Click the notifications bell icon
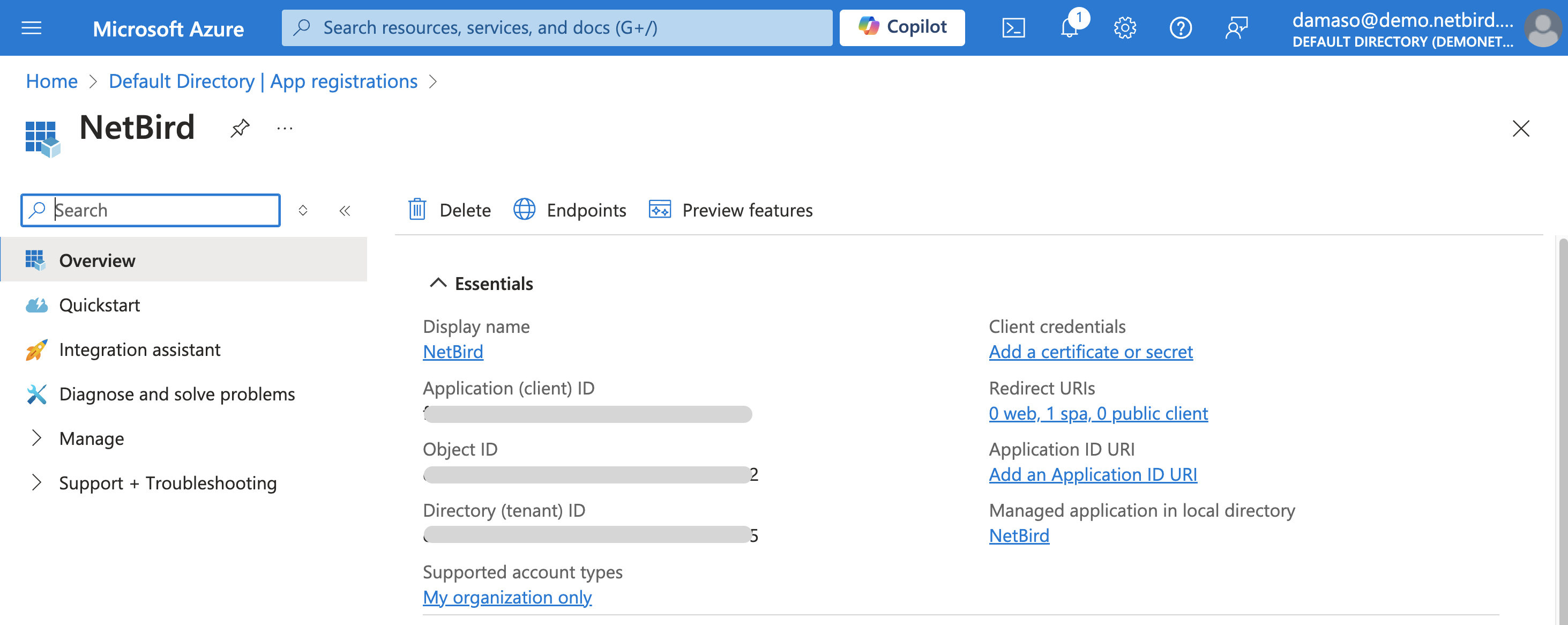 coord(1069,26)
